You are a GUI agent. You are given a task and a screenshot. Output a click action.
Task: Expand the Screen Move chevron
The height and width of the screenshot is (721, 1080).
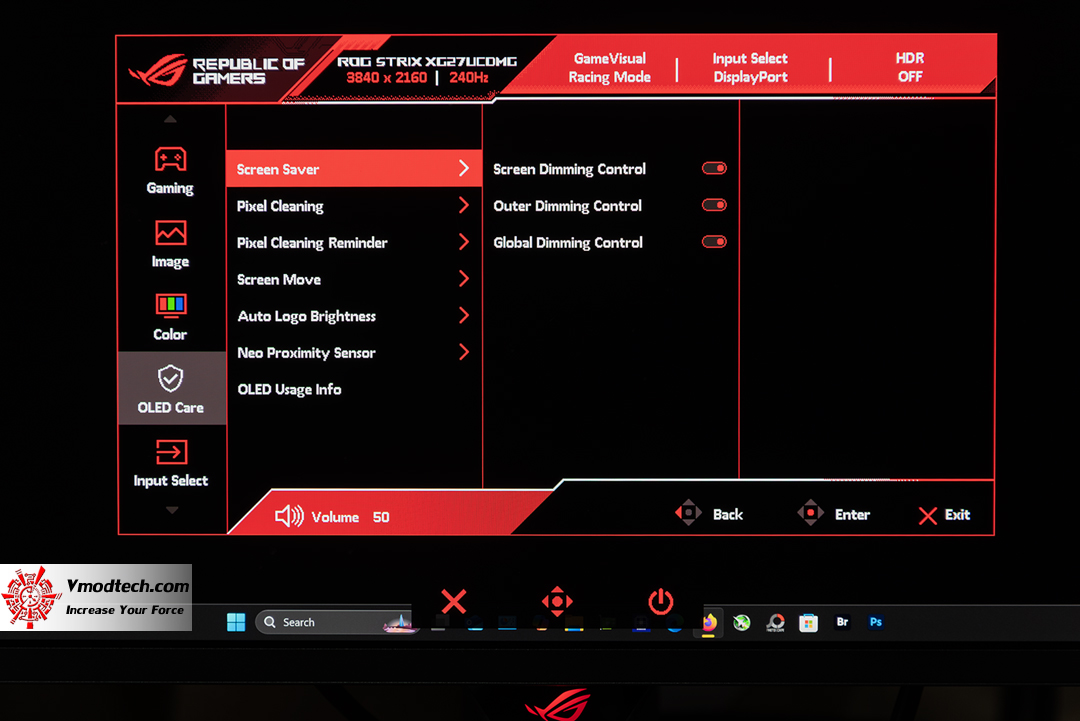464,278
